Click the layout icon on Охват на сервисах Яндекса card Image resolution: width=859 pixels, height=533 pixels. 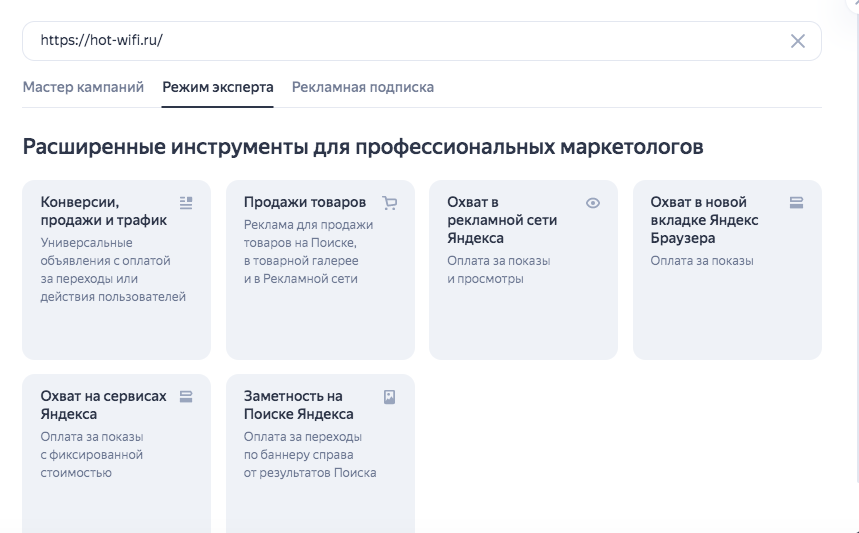point(186,397)
